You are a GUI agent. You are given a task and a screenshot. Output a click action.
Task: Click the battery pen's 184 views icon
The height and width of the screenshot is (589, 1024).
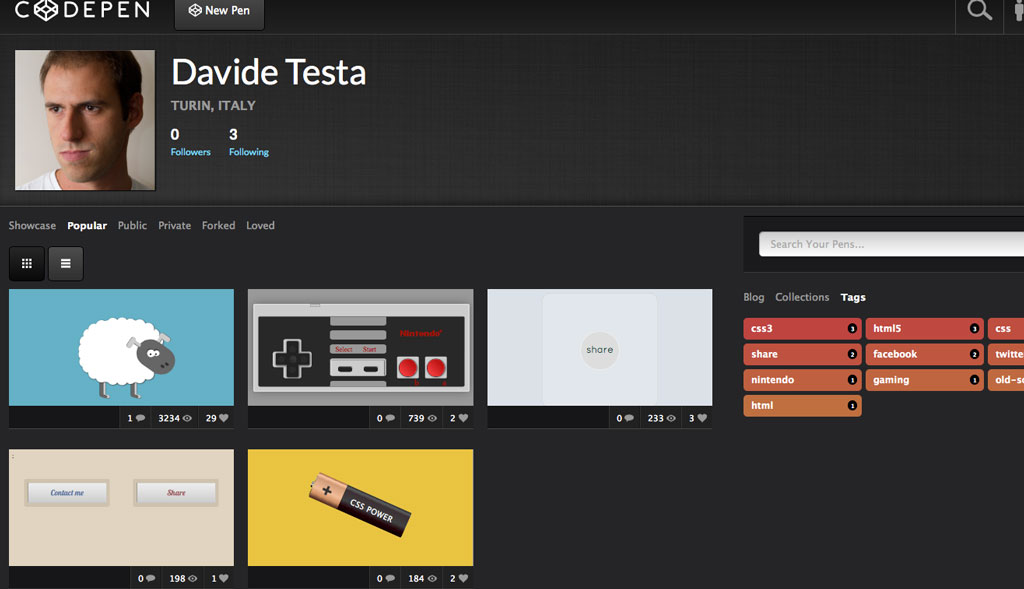click(432, 578)
